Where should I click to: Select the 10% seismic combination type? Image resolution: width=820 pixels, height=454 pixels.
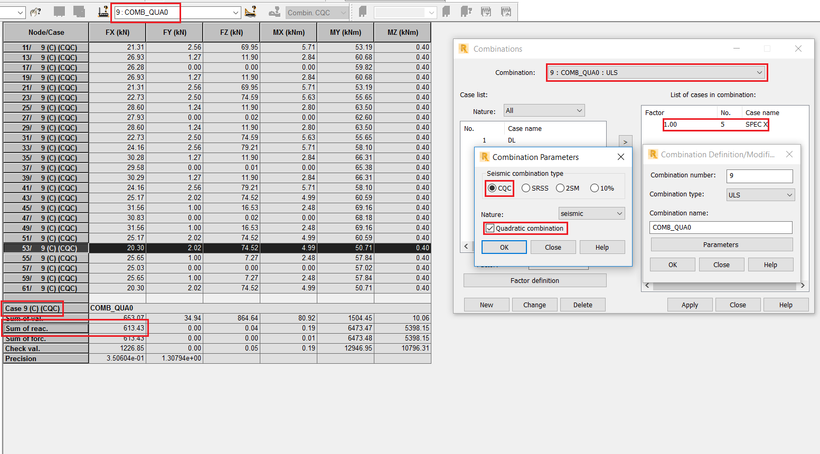[x=594, y=188]
